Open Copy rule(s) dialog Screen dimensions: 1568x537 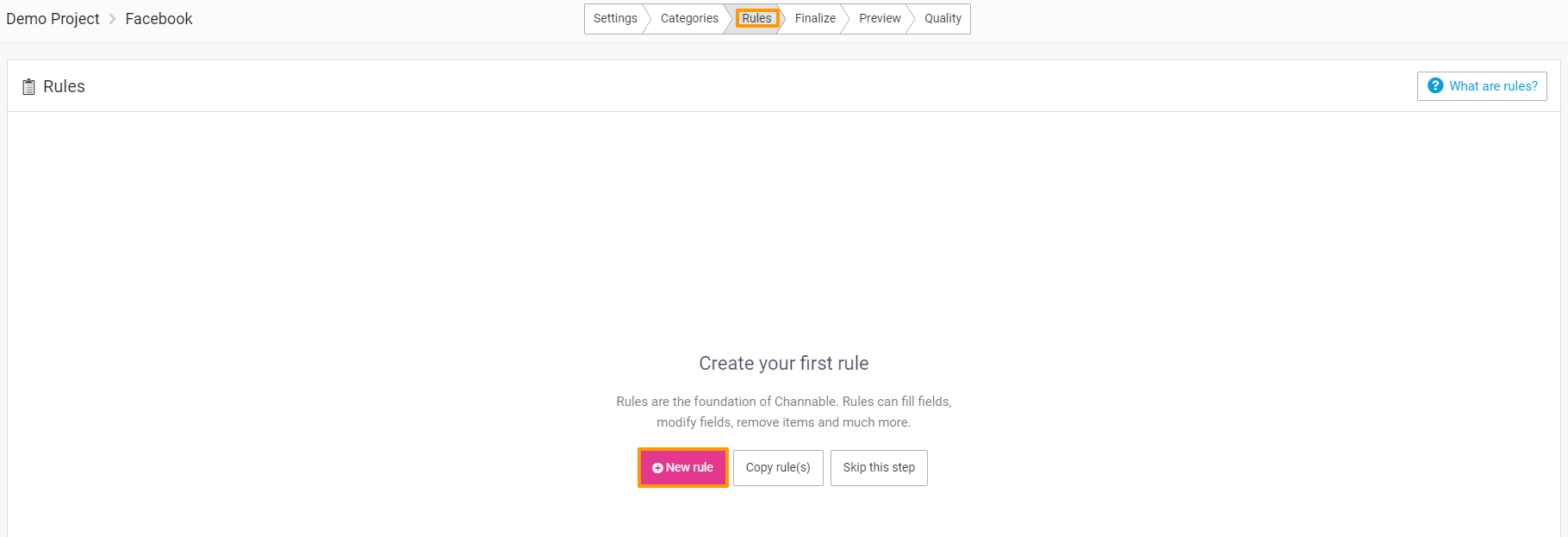(778, 468)
